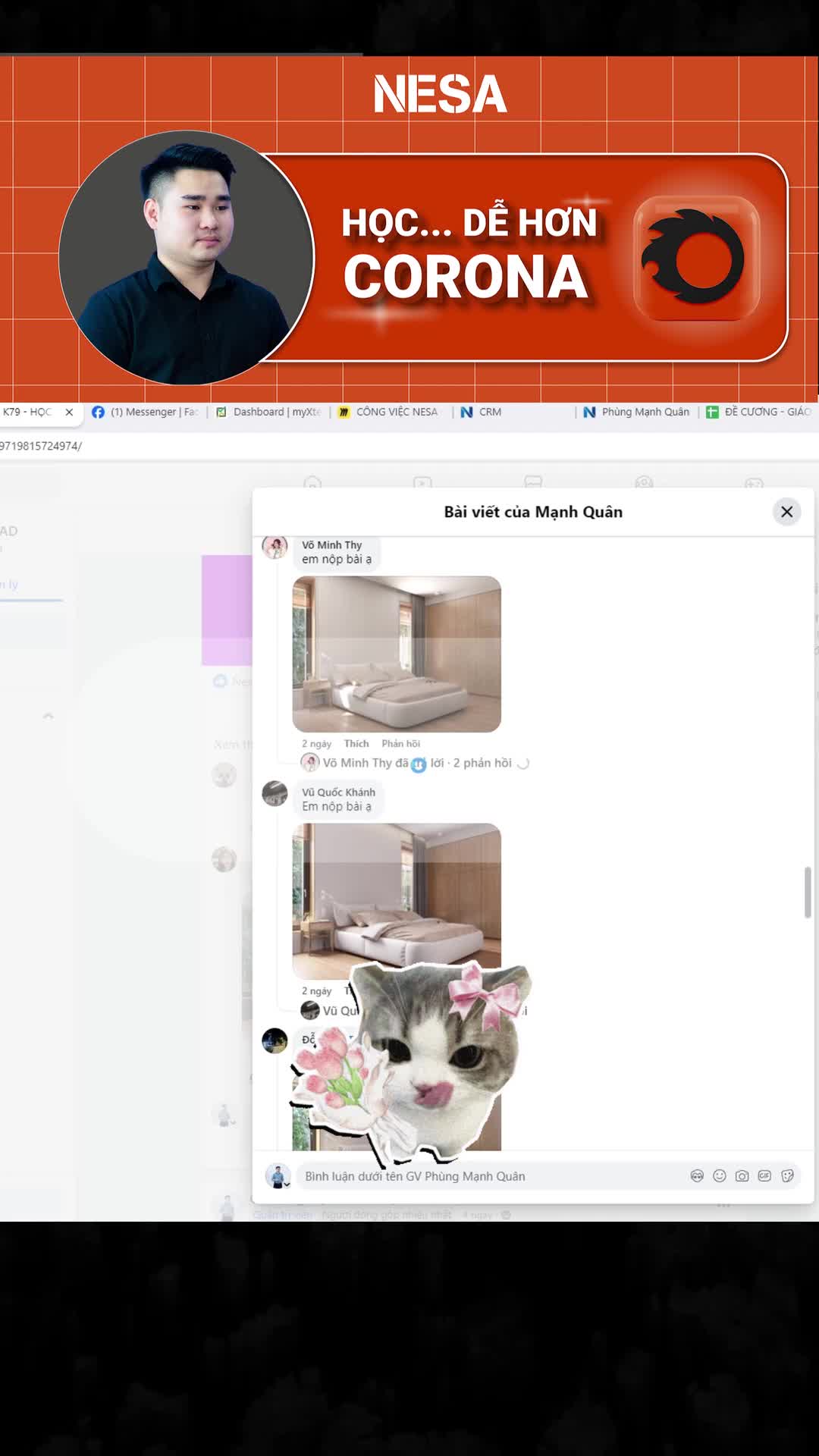The width and height of the screenshot is (819, 1456).
Task: Click the 2 ngày timestamp under Võ Minh Thy's image
Action: pos(316,744)
